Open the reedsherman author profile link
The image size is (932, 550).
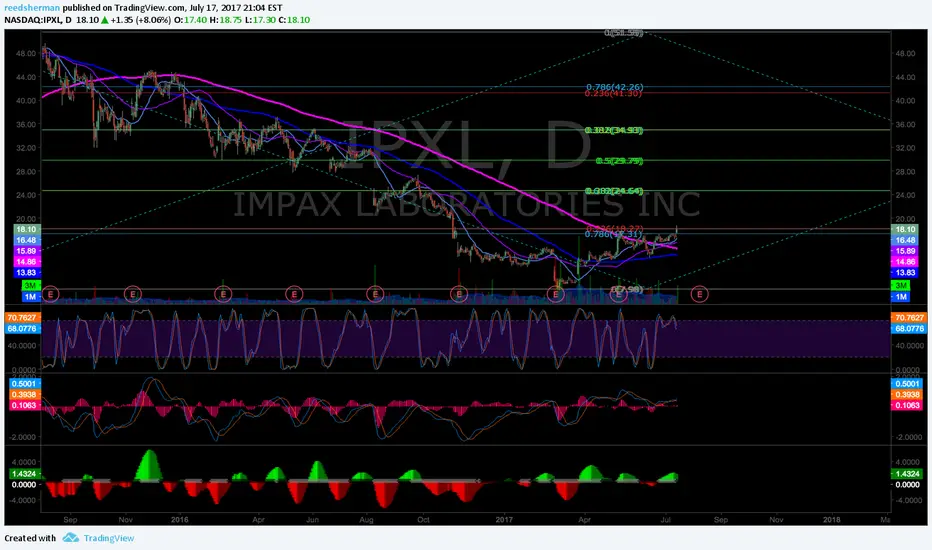click(x=32, y=8)
